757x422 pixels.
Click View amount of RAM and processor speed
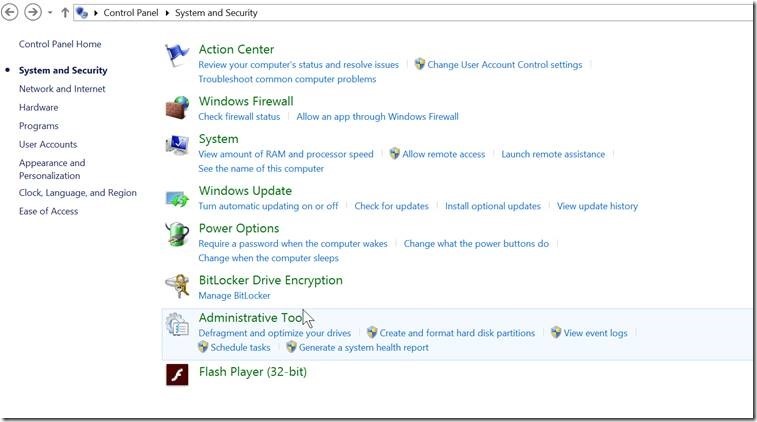(x=286, y=154)
